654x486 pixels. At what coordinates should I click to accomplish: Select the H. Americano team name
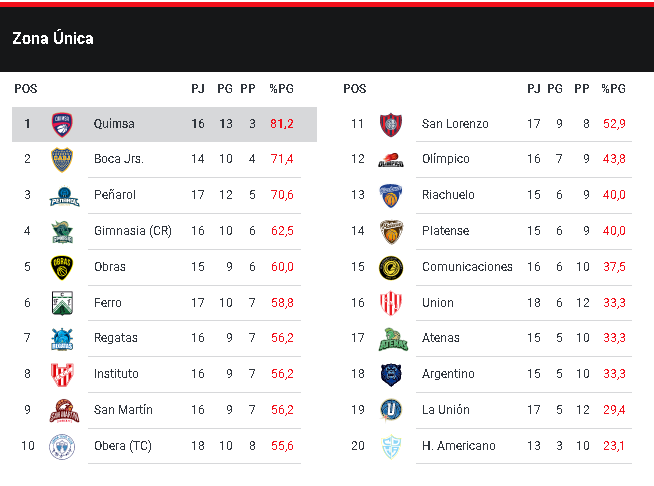(x=459, y=446)
